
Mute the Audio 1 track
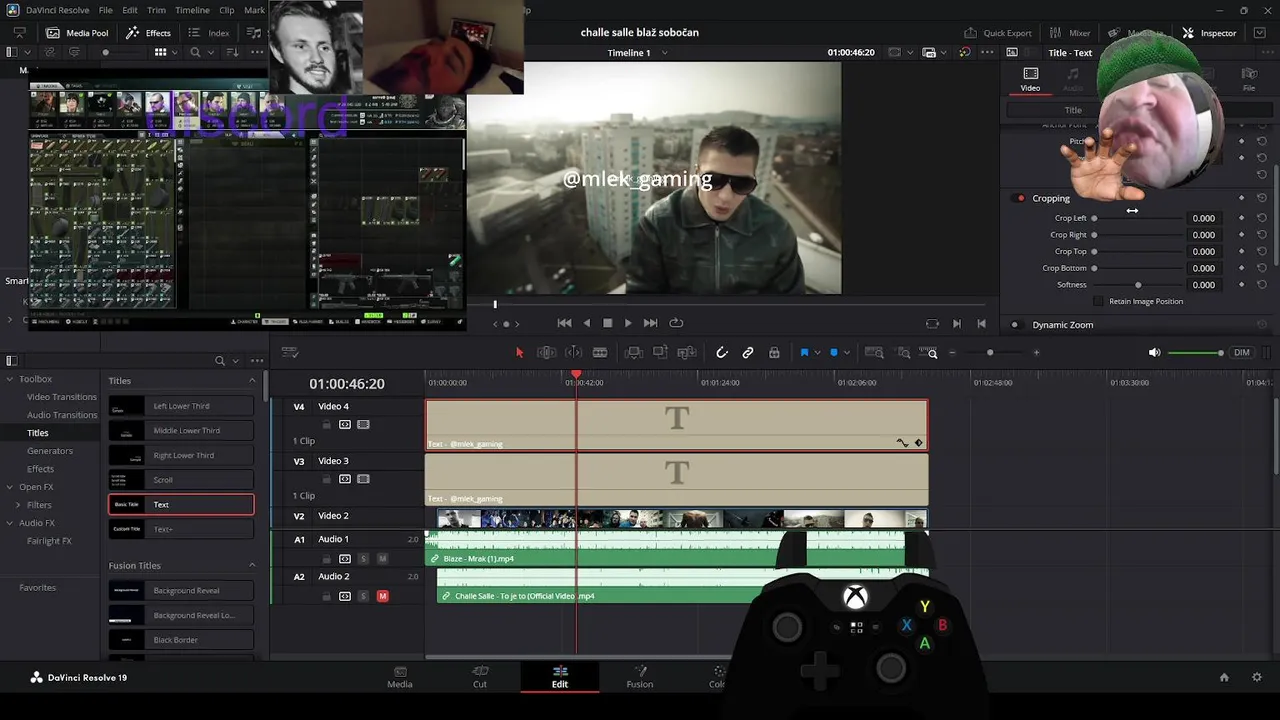382,558
